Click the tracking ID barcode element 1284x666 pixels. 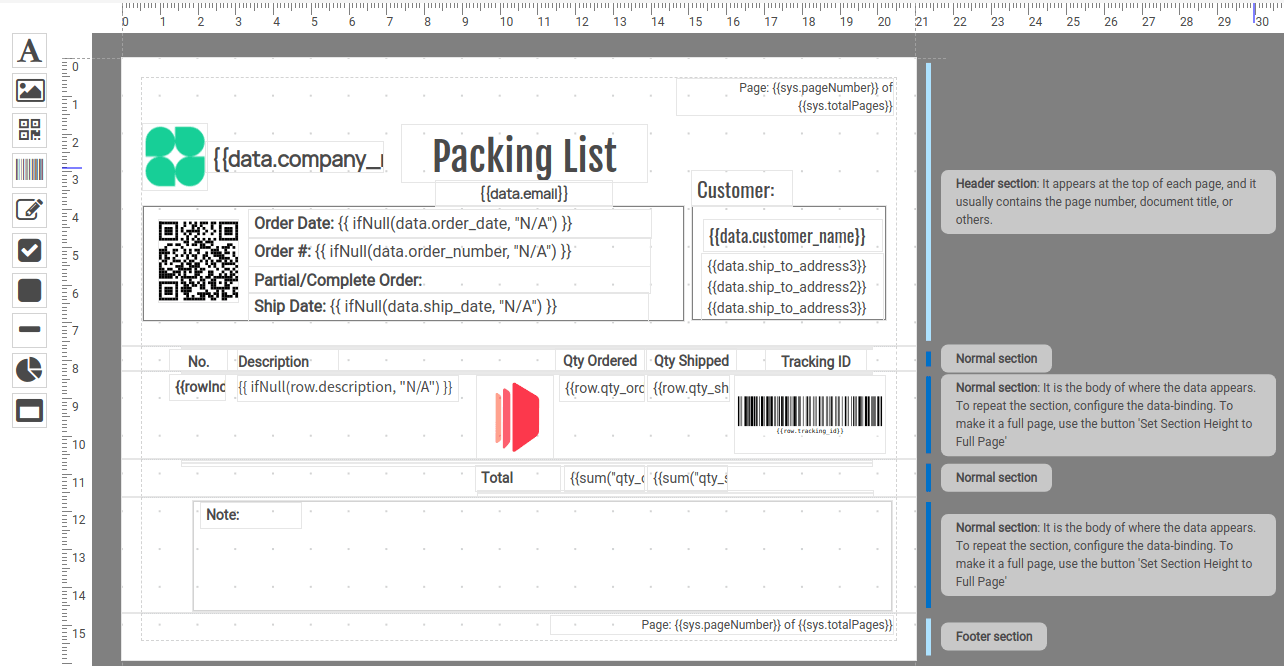[x=810, y=415]
